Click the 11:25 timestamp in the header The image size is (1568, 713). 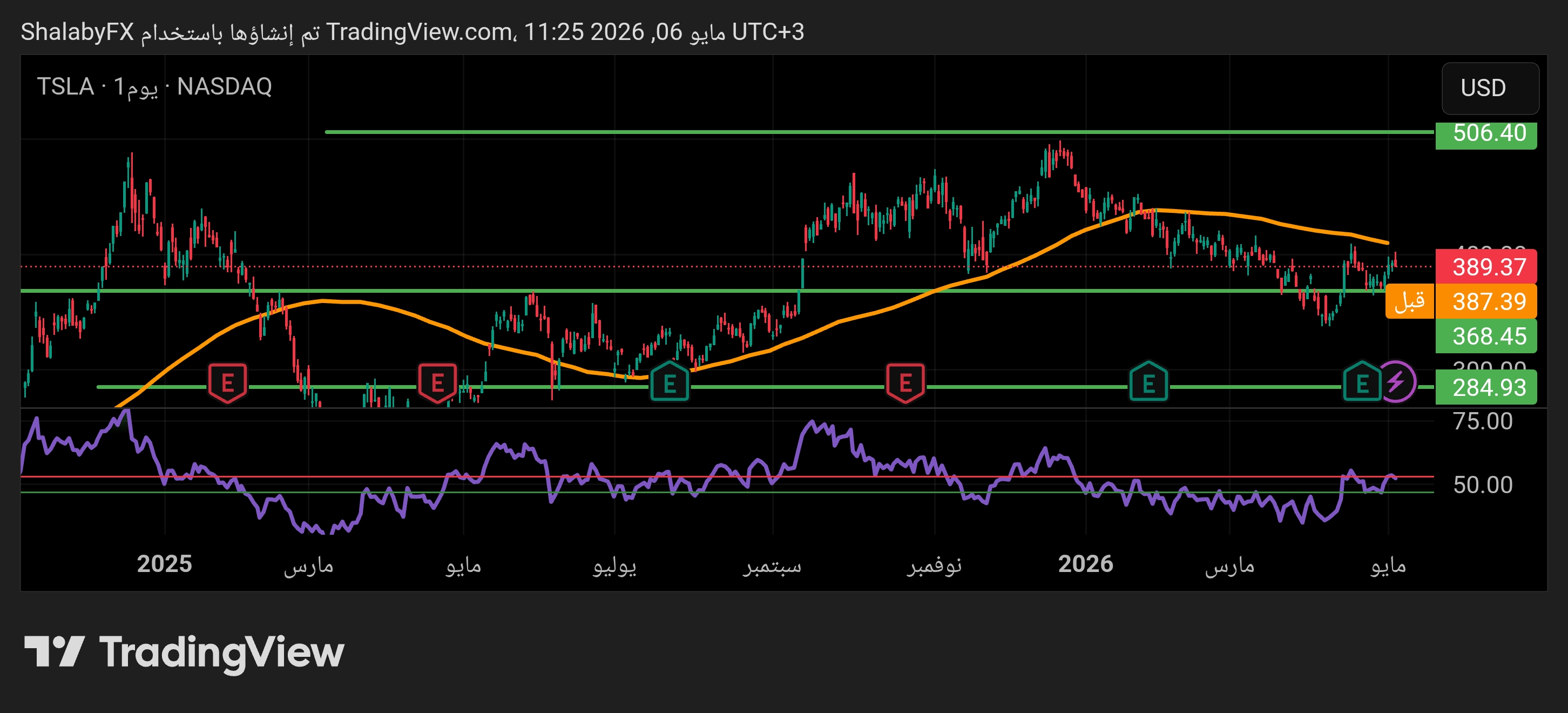[x=553, y=32]
